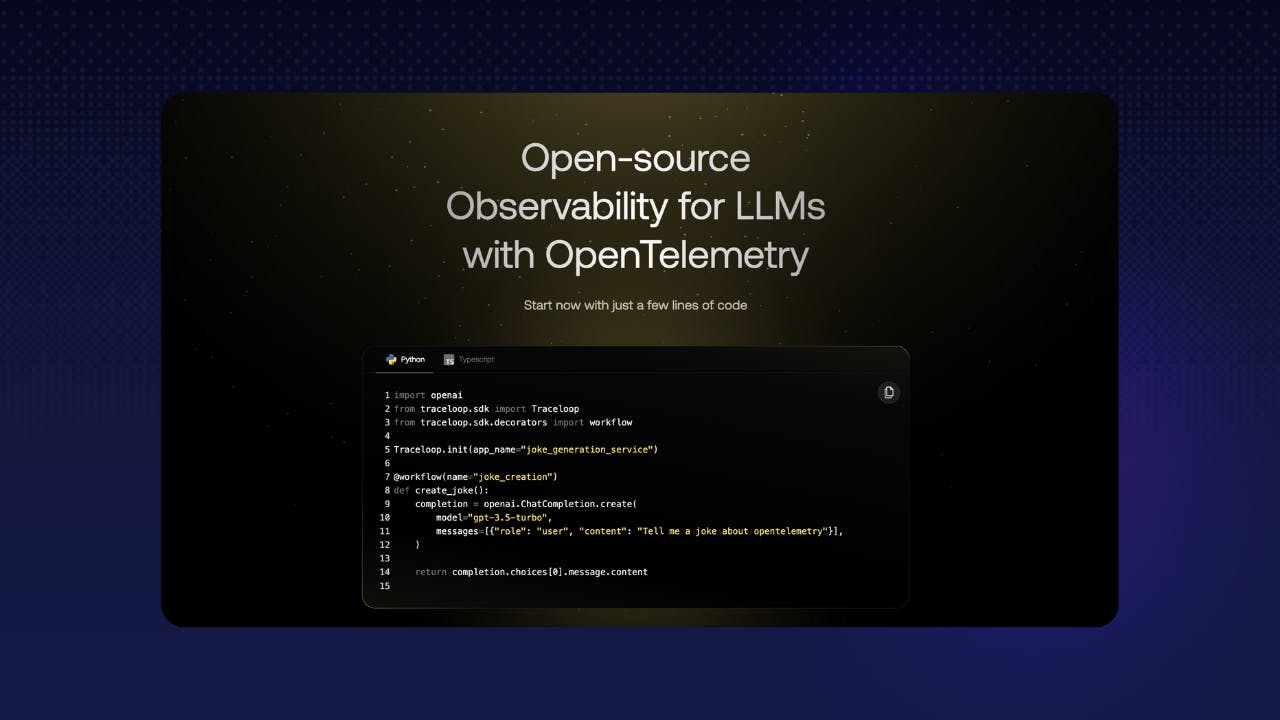This screenshot has height=720, width=1280.
Task: Click the heading line "with OpenTelemetry"
Action: (x=635, y=256)
